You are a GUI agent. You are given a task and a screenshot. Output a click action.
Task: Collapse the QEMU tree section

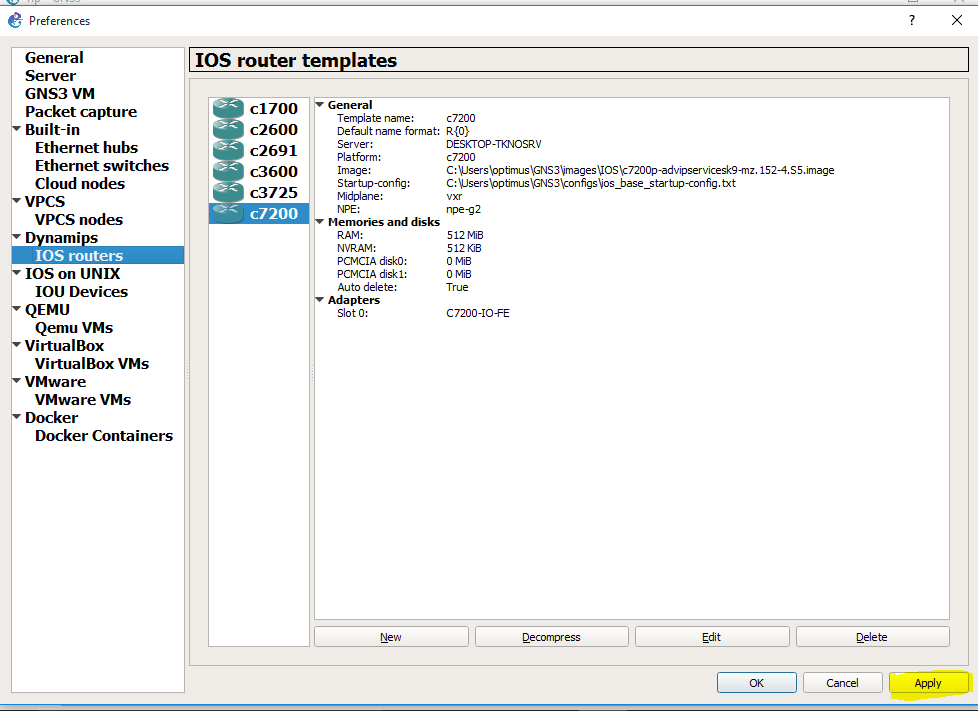point(17,309)
